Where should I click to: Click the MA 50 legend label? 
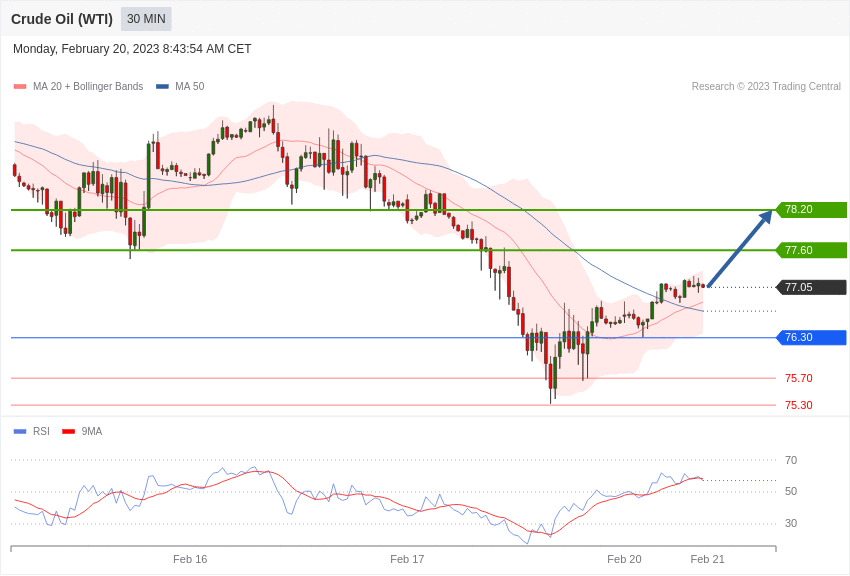click(x=190, y=86)
